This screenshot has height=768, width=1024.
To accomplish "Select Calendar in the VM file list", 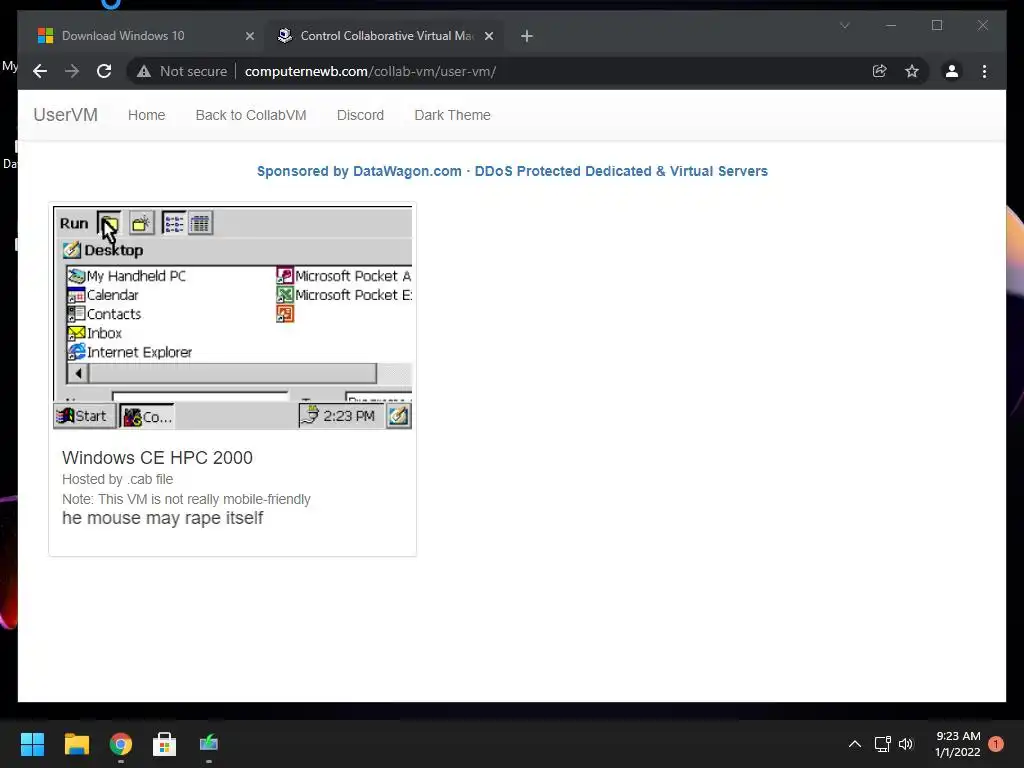I will tap(103, 295).
